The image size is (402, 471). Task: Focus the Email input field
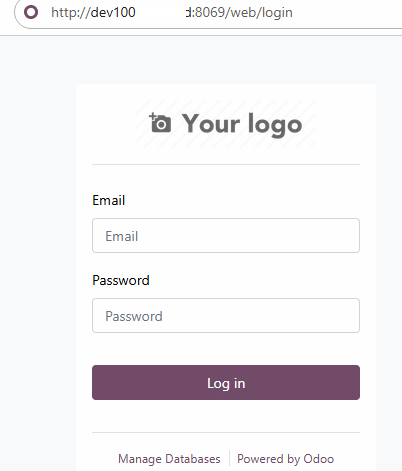(226, 236)
